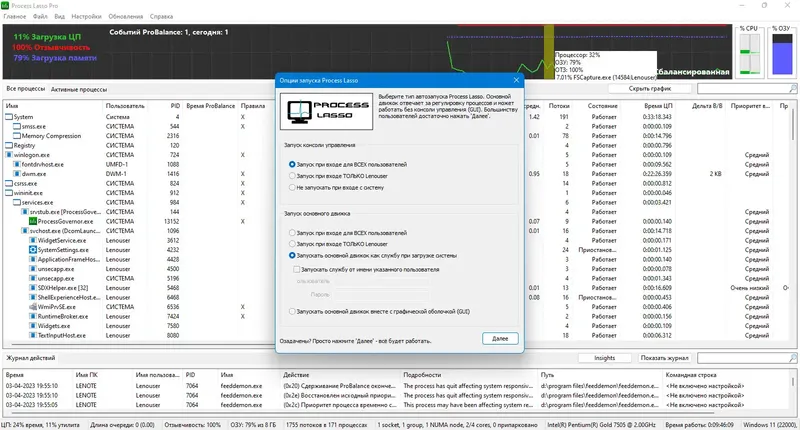Click the % ОЗУ memory usage meter
Screen dimensions: 800x430
tap(782, 52)
